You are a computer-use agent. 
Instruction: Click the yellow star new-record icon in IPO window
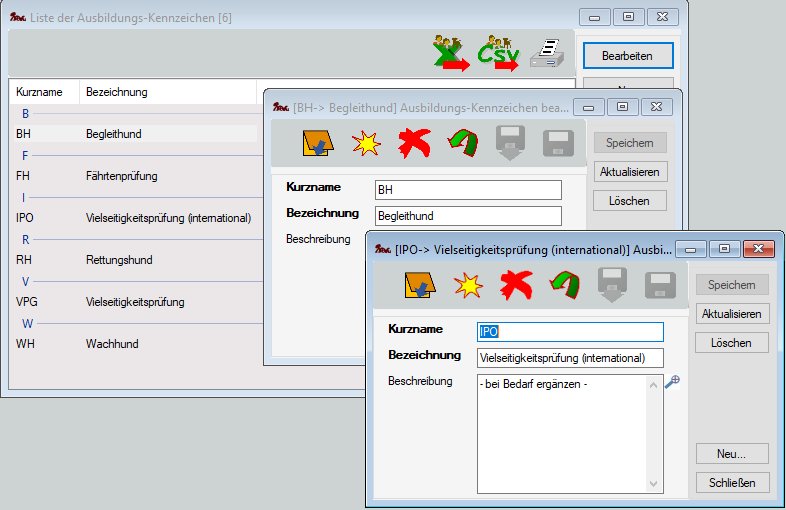click(x=467, y=287)
